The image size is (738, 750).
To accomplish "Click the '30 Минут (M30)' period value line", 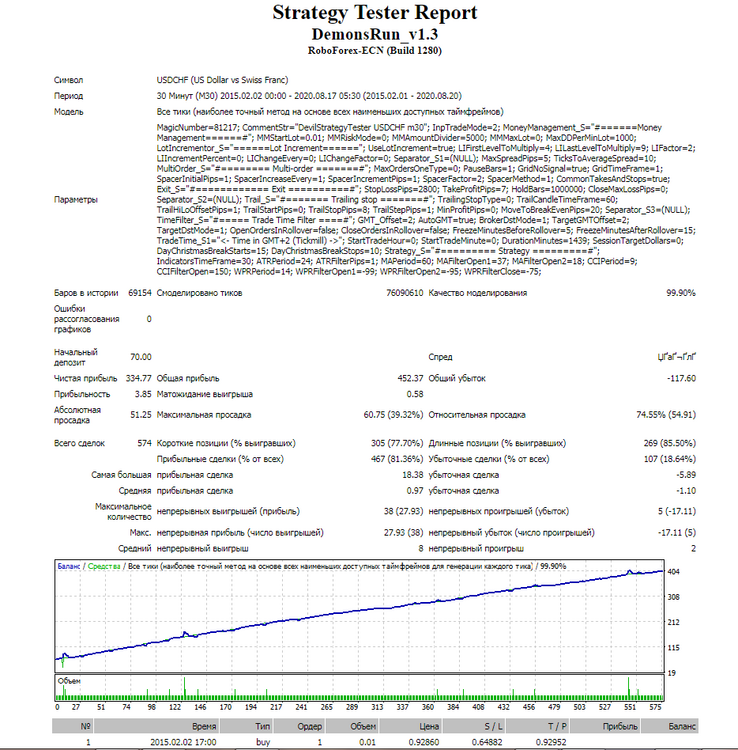I will (x=309, y=96).
